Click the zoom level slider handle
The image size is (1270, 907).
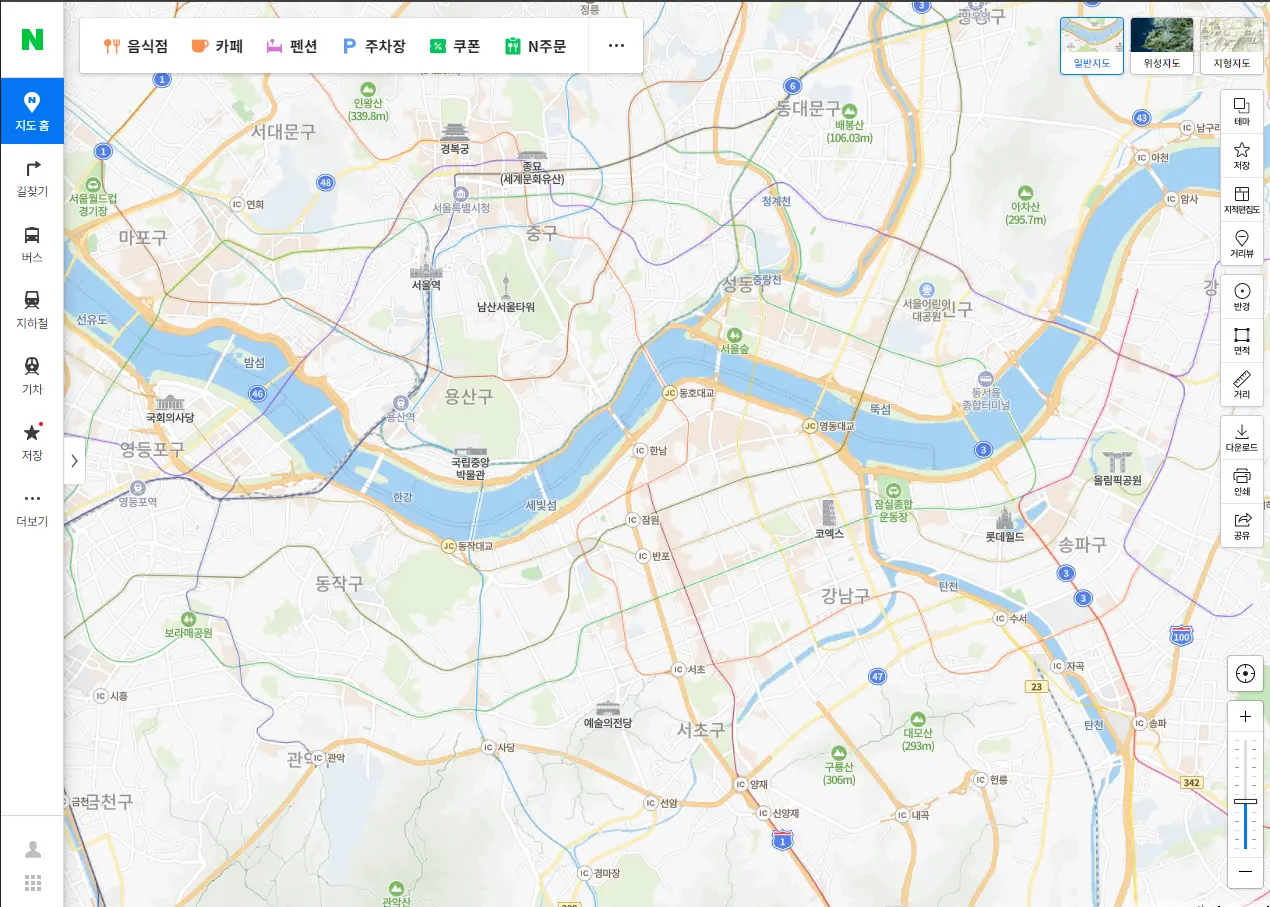[1245, 802]
